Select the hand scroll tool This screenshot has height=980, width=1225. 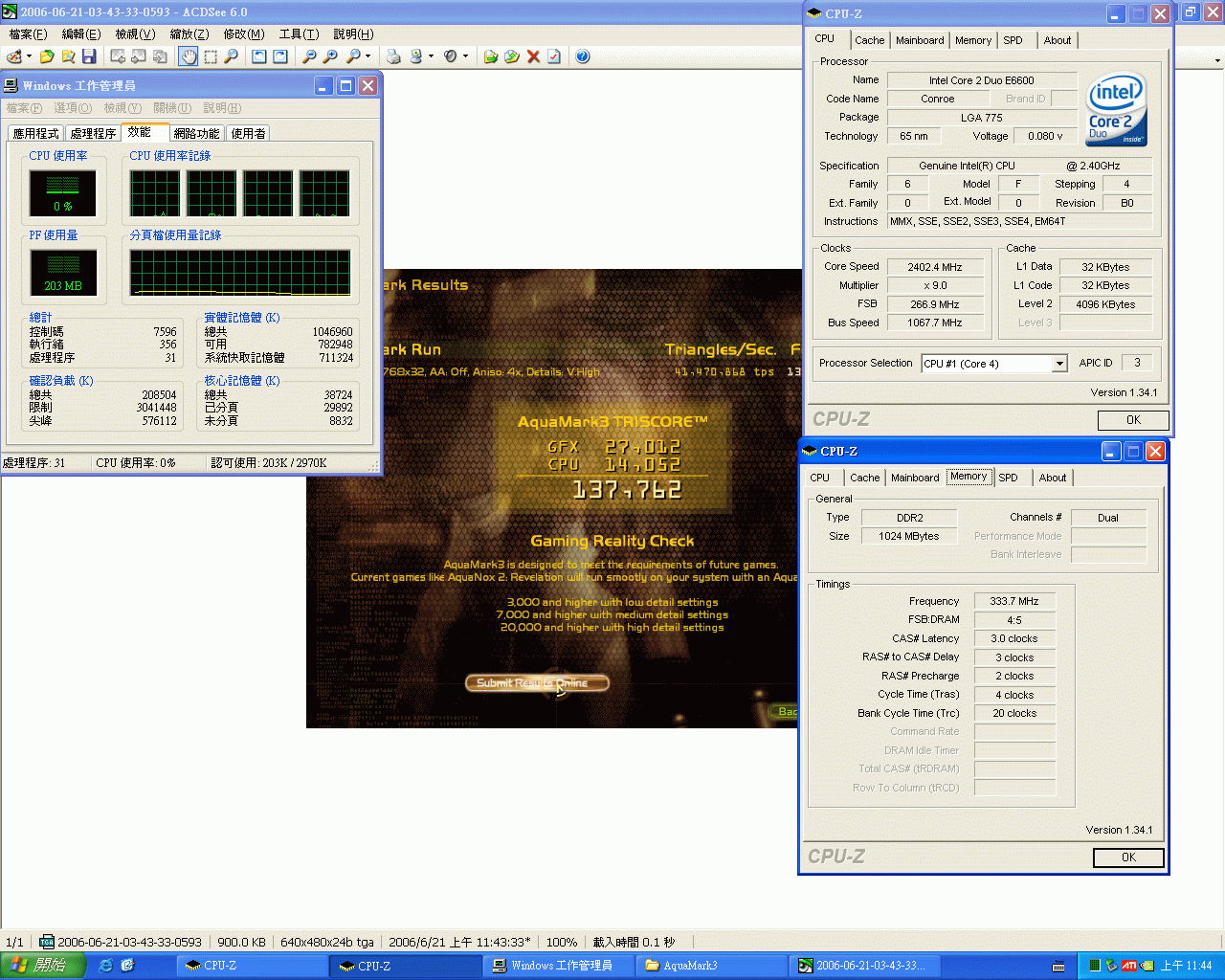point(189,56)
